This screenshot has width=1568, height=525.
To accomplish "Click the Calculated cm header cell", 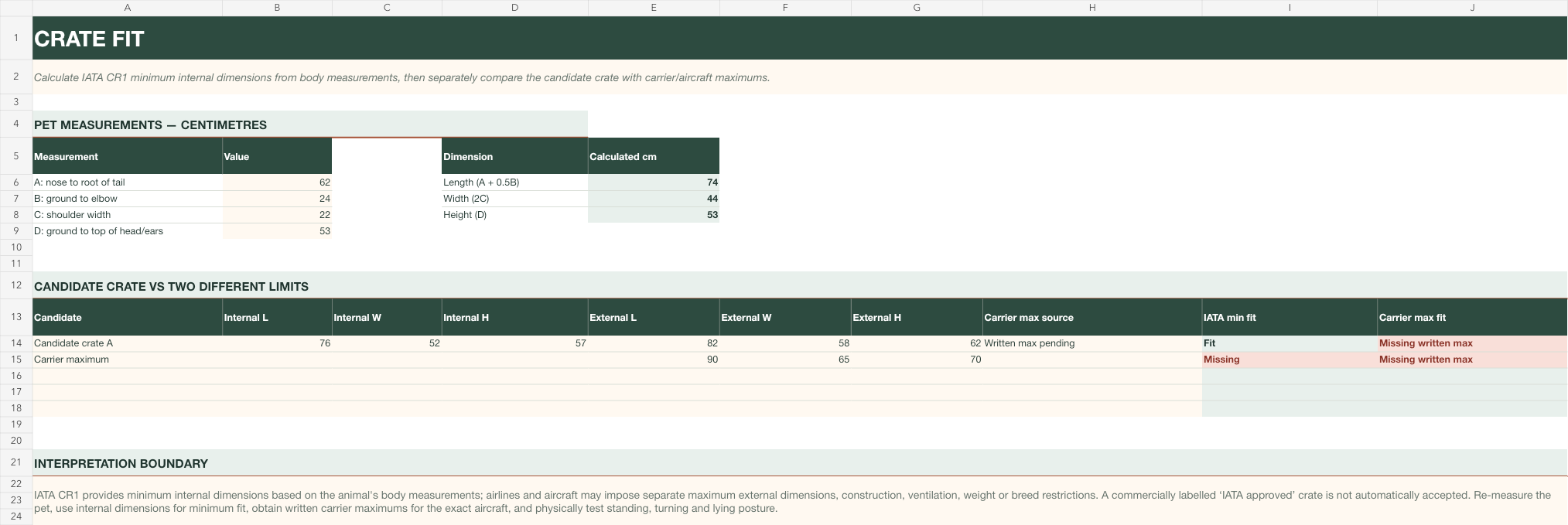I will point(654,156).
